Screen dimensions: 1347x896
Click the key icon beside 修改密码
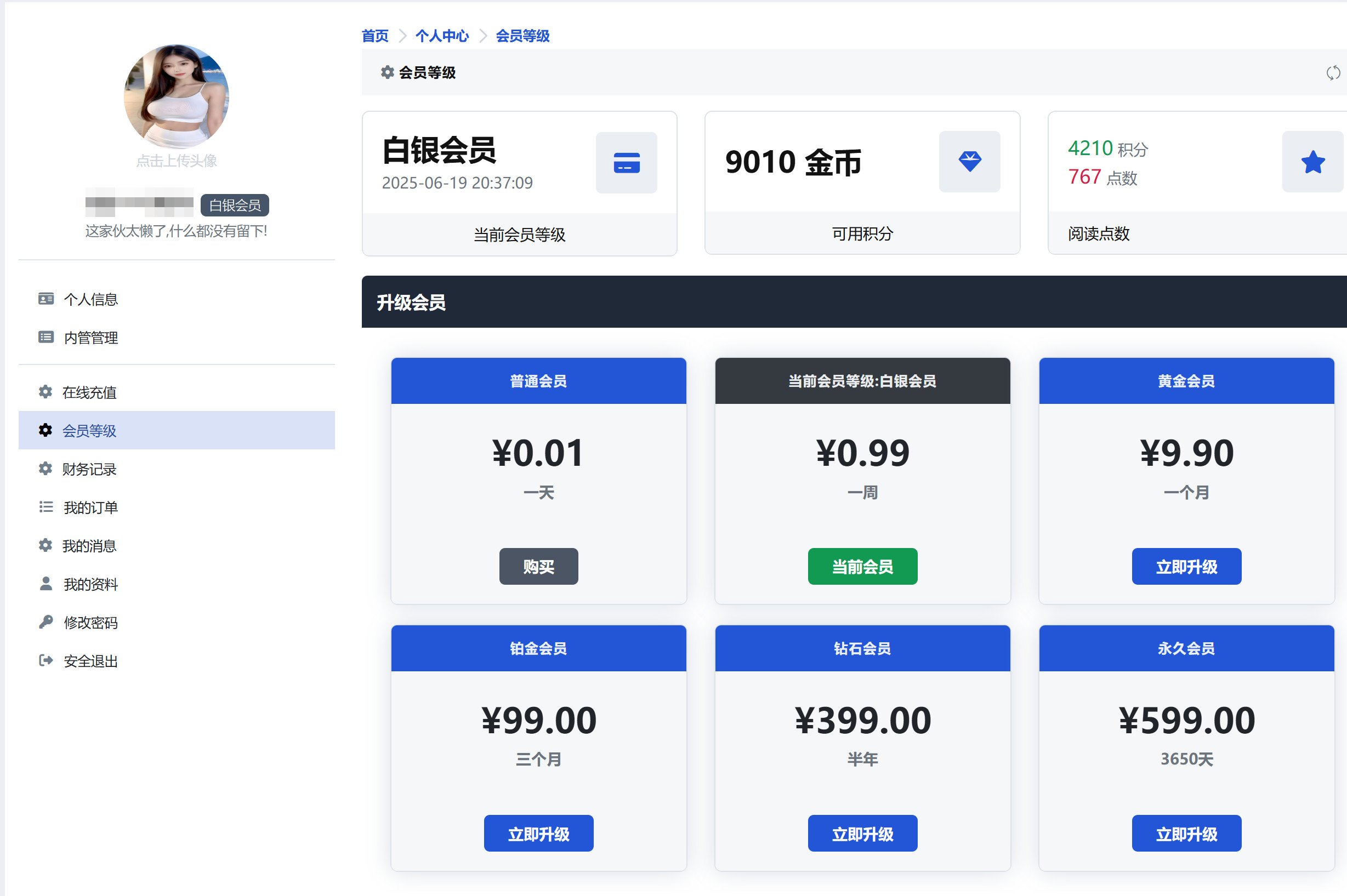point(46,623)
